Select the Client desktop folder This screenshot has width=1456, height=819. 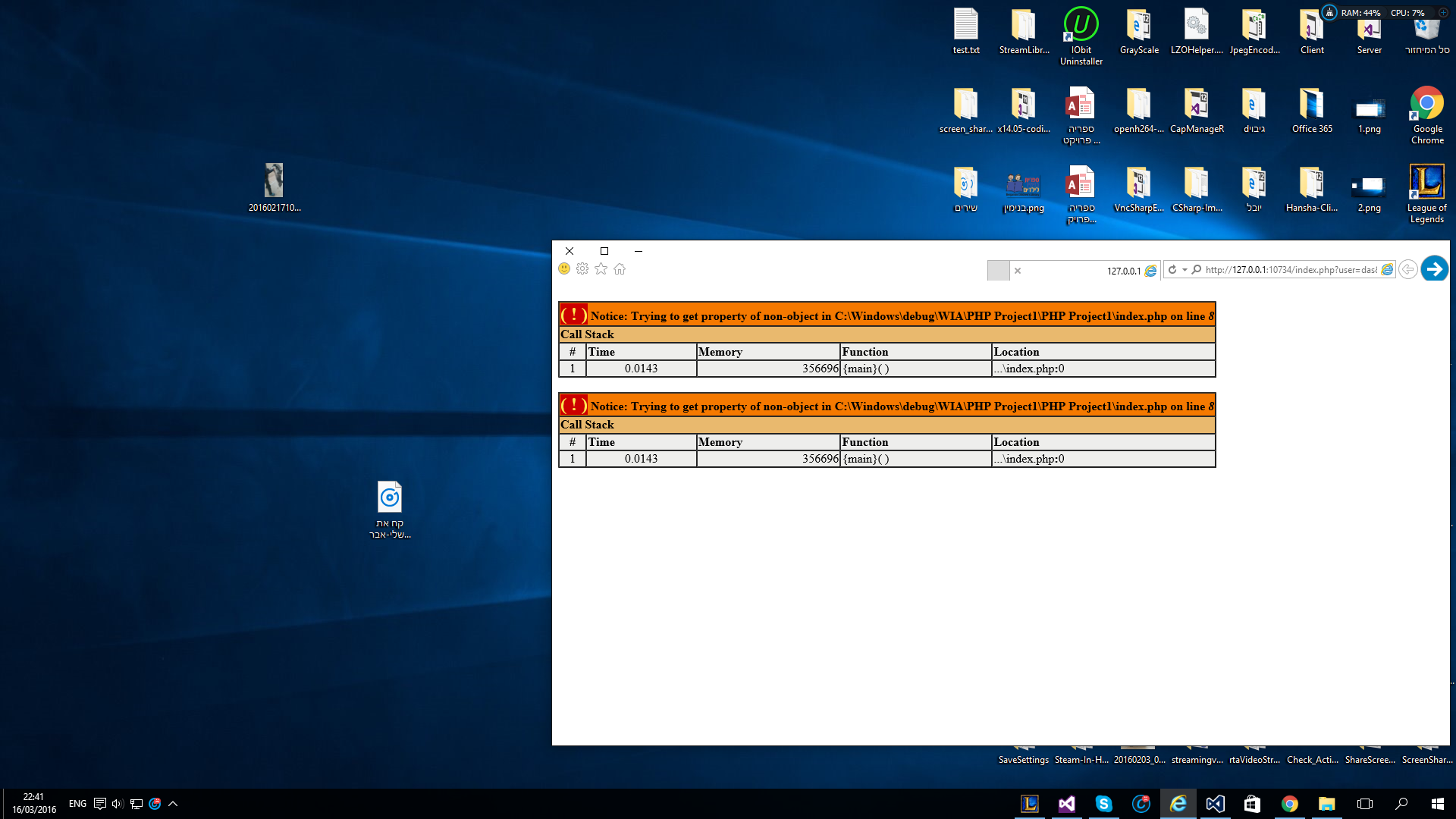point(1312,32)
